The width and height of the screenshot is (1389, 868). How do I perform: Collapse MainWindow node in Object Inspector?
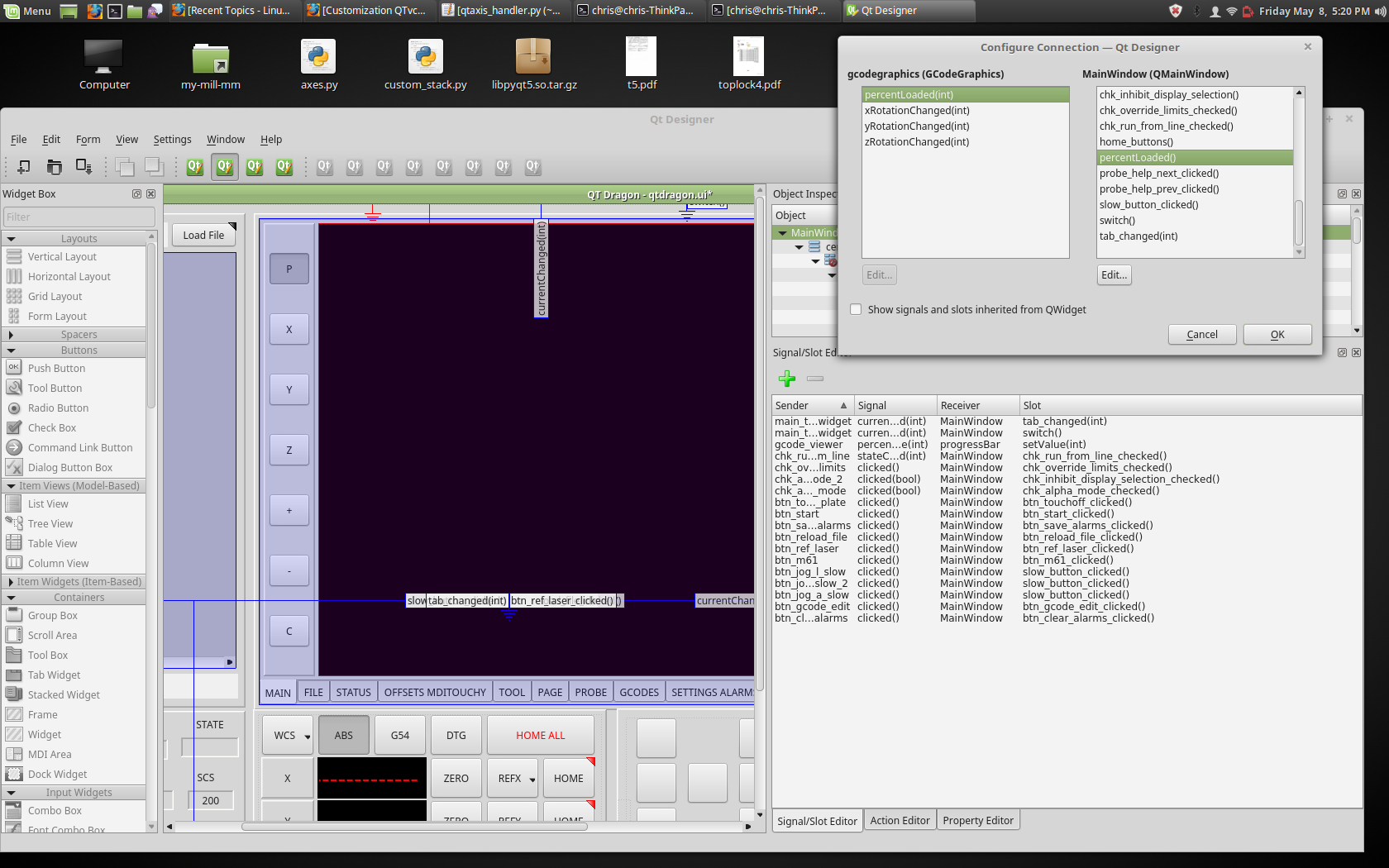tap(782, 233)
